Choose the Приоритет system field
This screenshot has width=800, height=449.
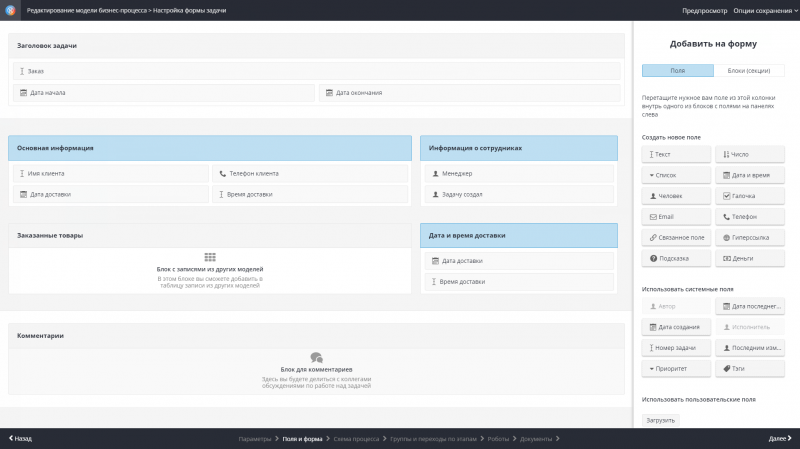(x=677, y=368)
